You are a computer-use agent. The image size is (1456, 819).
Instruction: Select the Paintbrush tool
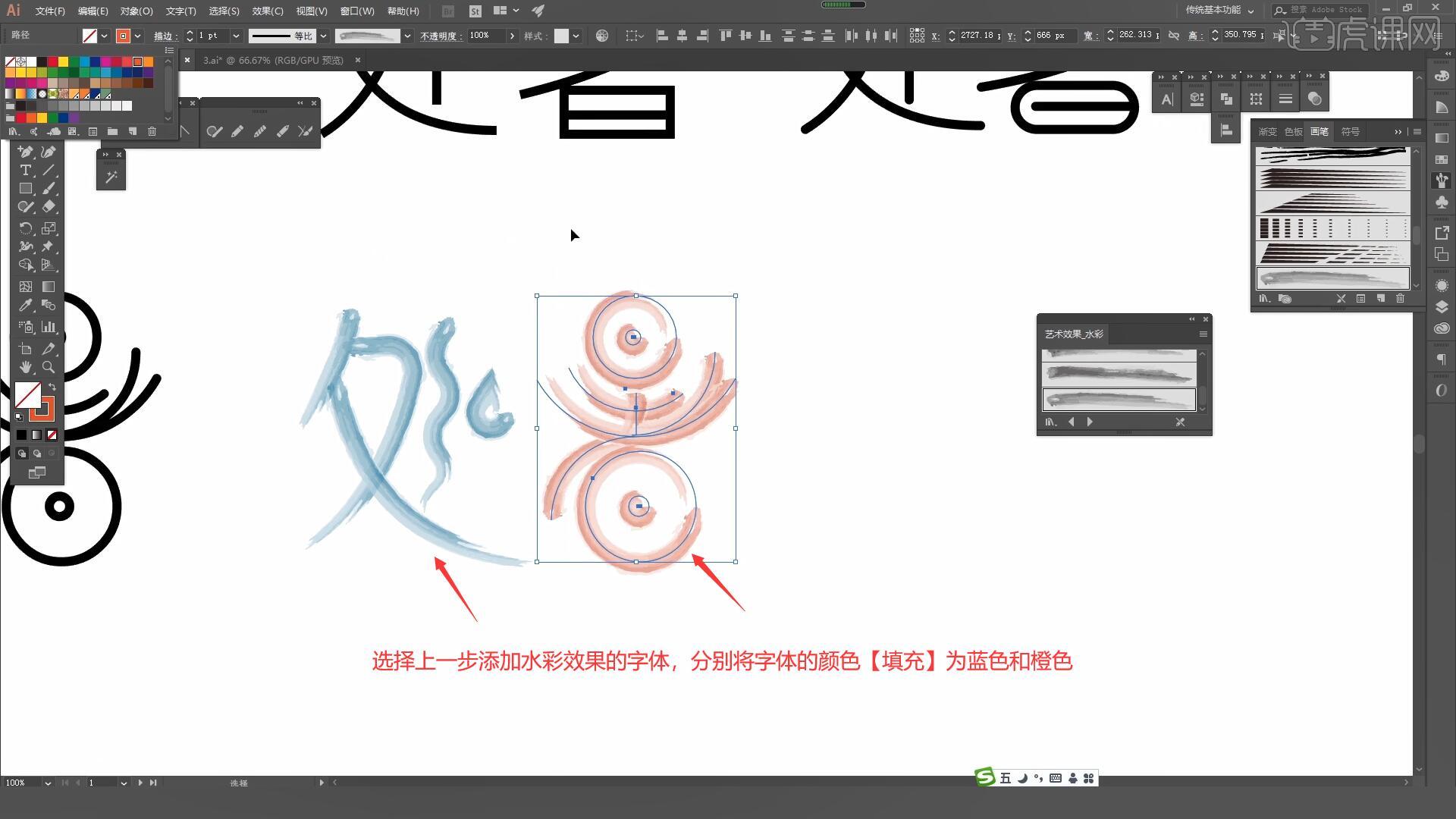[x=49, y=188]
